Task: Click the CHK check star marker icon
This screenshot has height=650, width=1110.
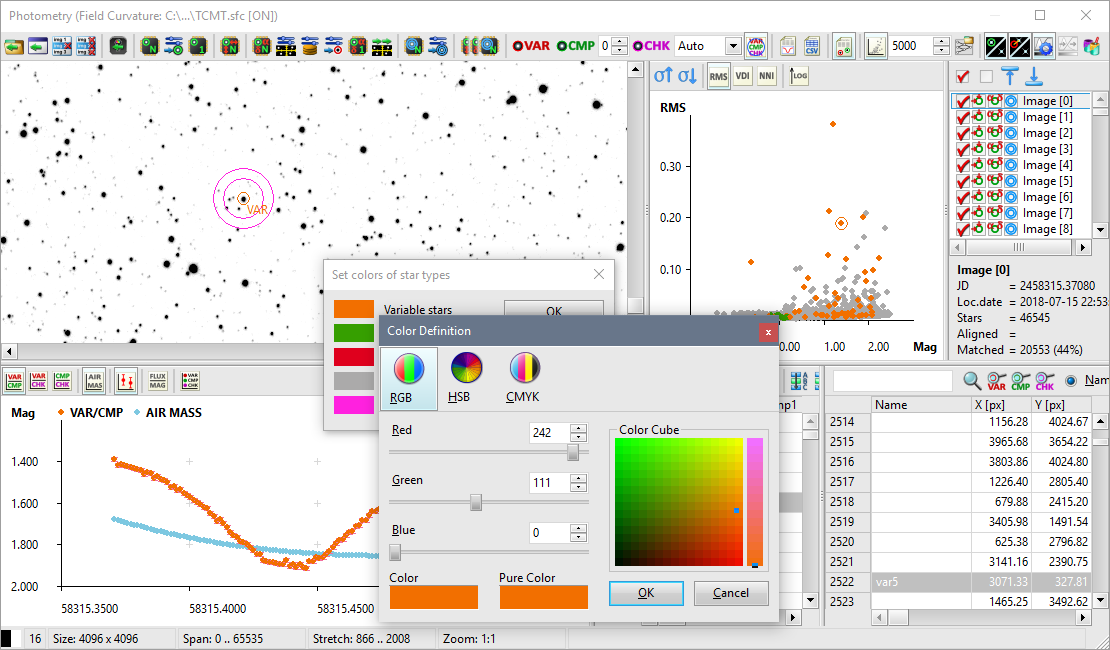Action: tap(651, 46)
